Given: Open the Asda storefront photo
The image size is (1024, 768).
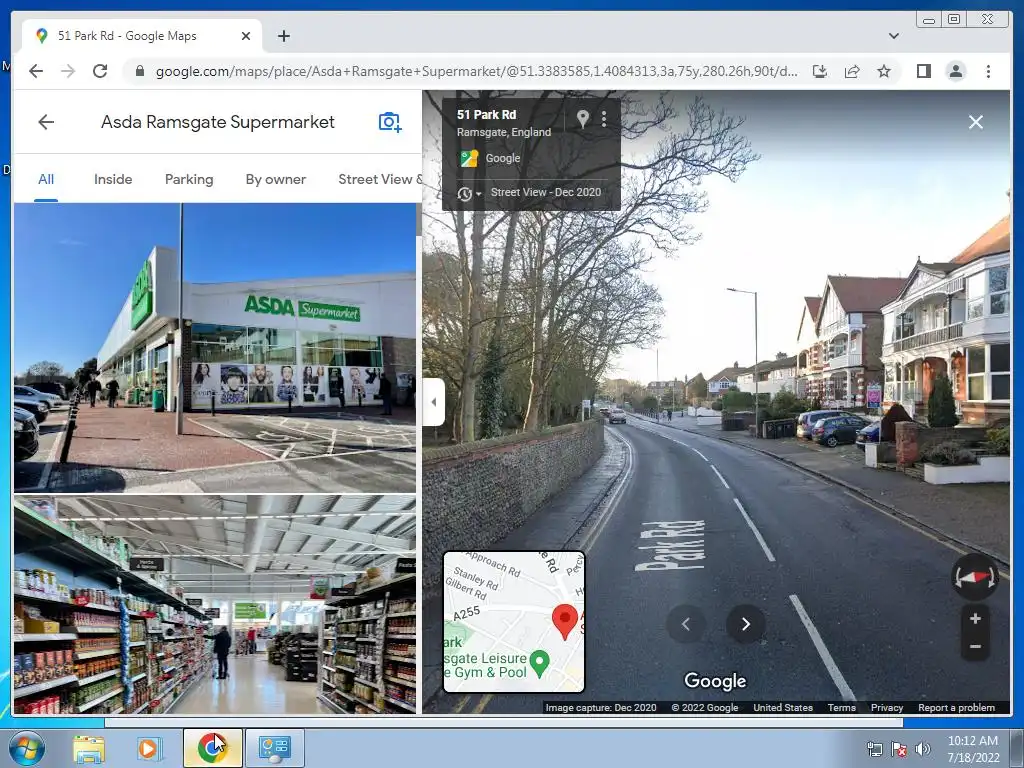Looking at the screenshot, I should point(215,347).
